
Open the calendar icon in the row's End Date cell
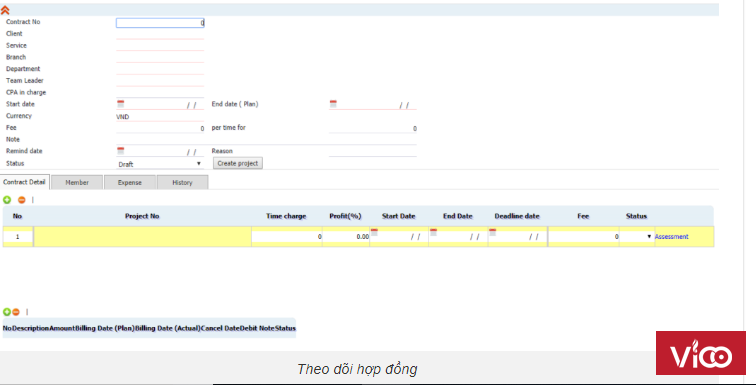[x=433, y=232]
